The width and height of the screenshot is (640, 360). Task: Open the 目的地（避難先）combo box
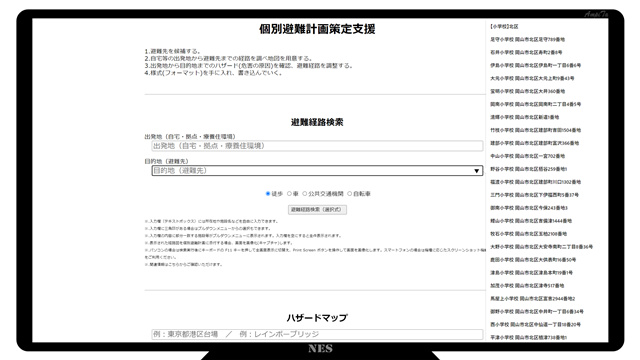tap(317, 171)
